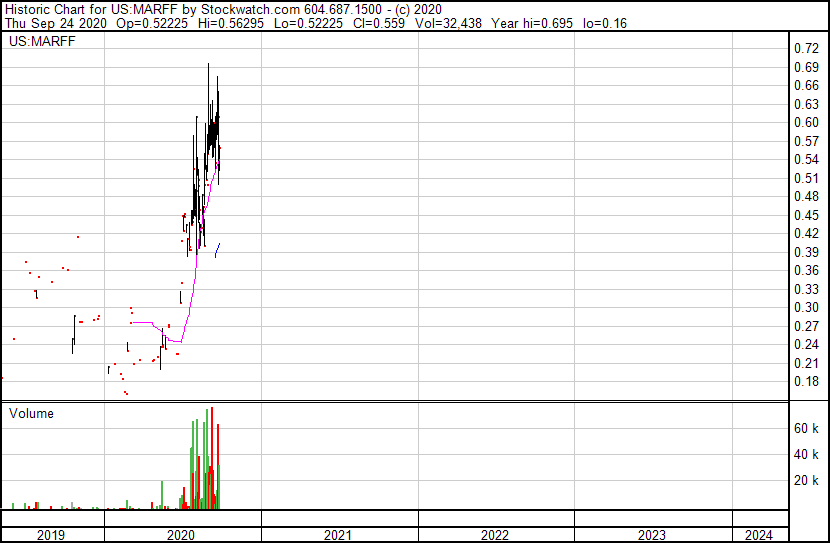Click the Year hi=0.695 header value
830x543 pixels.
532,23
